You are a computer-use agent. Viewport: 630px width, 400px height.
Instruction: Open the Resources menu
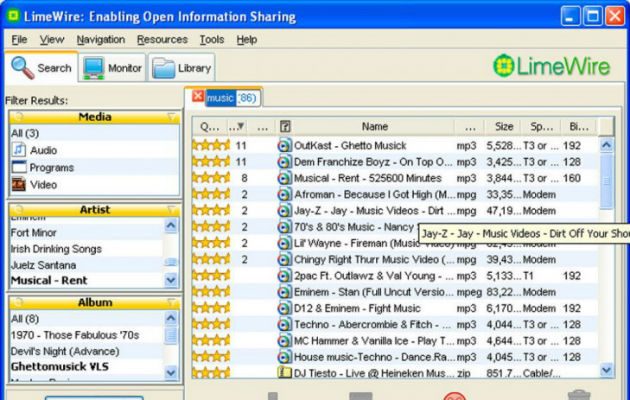(x=162, y=39)
